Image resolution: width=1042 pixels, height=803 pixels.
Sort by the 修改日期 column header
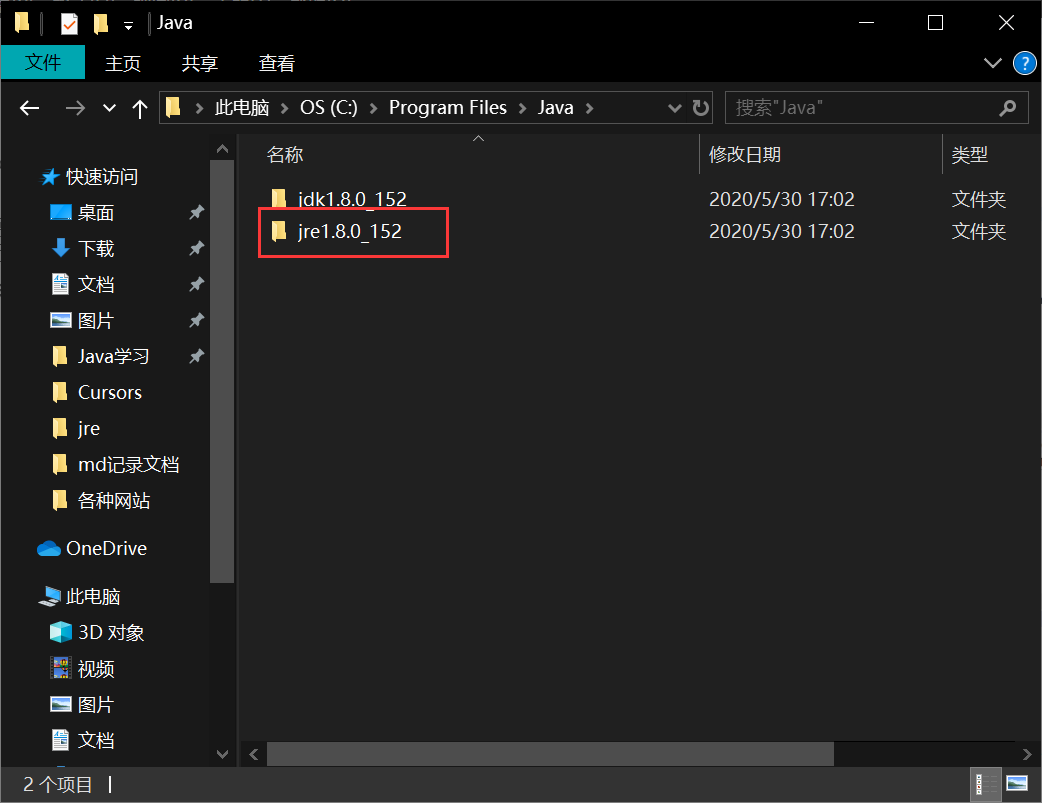click(745, 155)
